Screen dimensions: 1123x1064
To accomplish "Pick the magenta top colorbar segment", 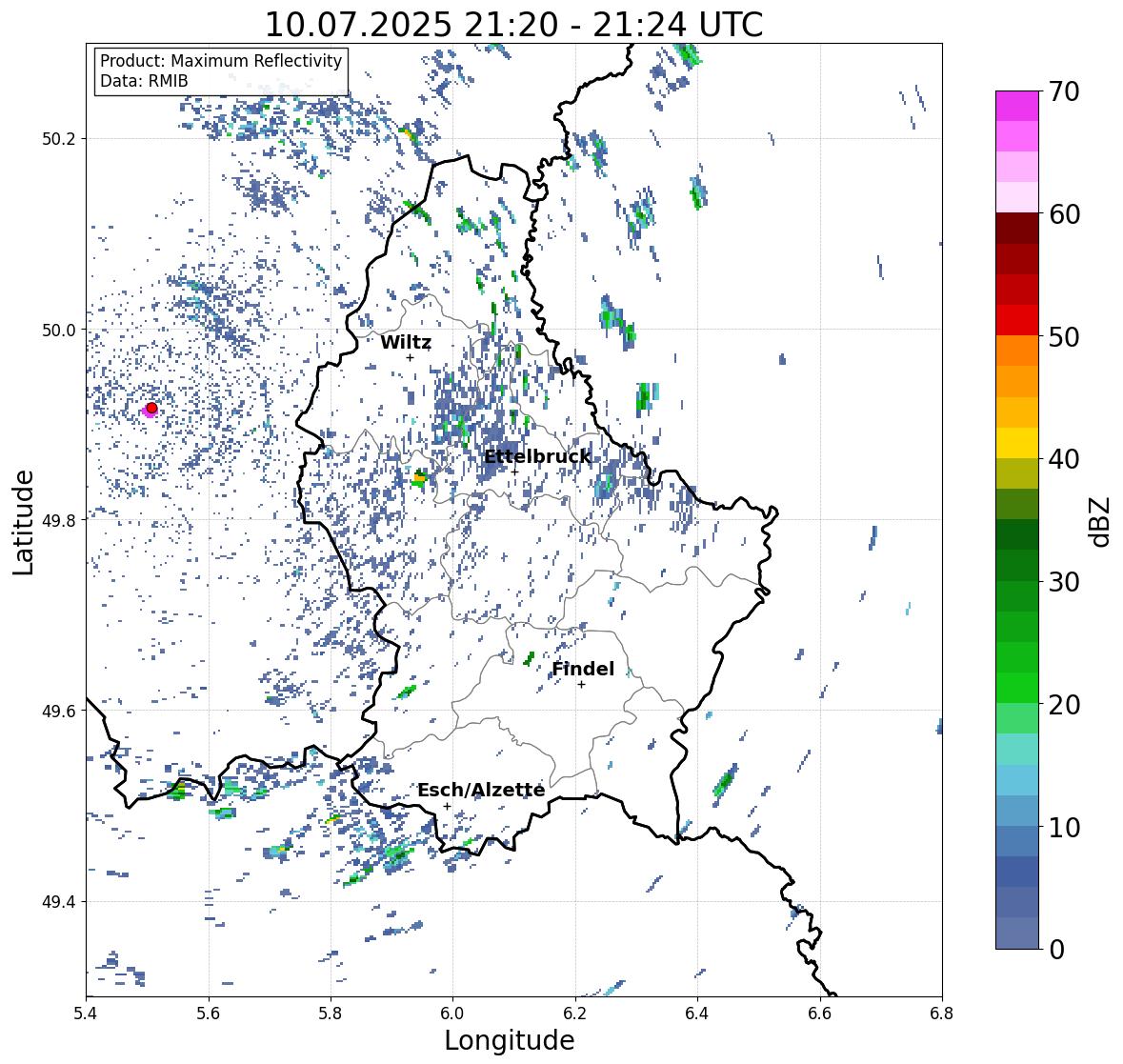I will point(1017,106).
